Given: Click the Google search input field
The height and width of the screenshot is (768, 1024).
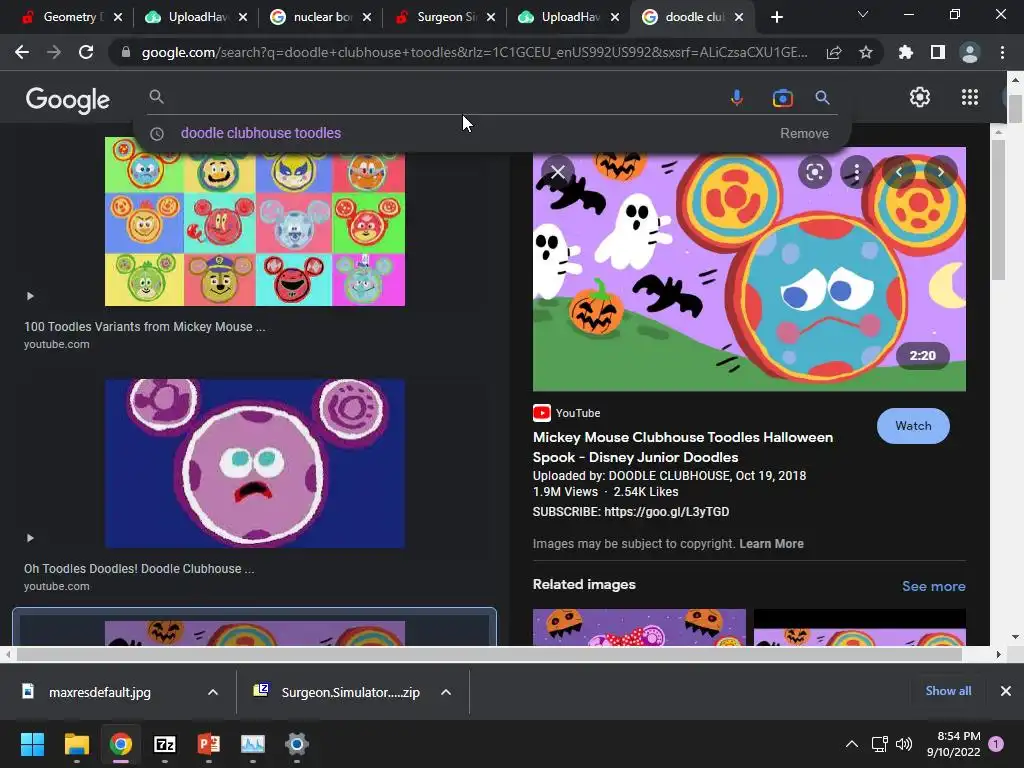Looking at the screenshot, I should (x=444, y=97).
